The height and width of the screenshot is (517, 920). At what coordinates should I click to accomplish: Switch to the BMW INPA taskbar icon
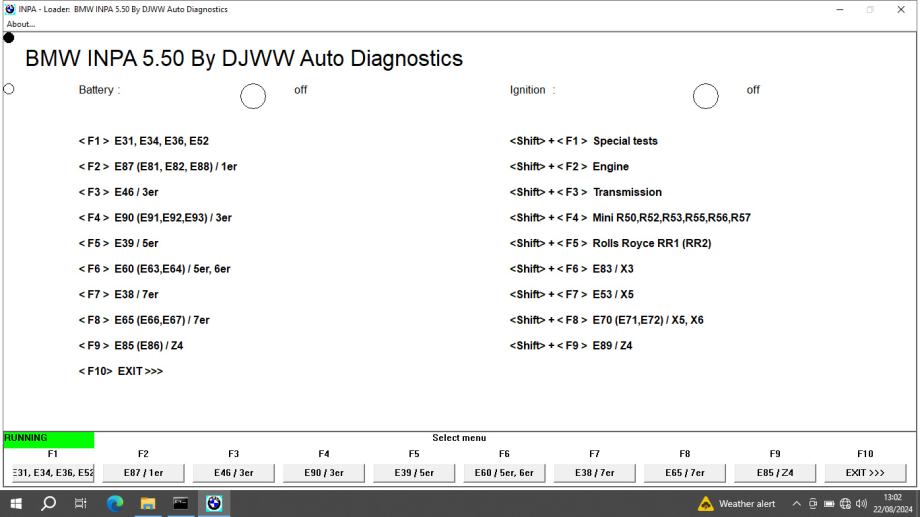[214, 504]
